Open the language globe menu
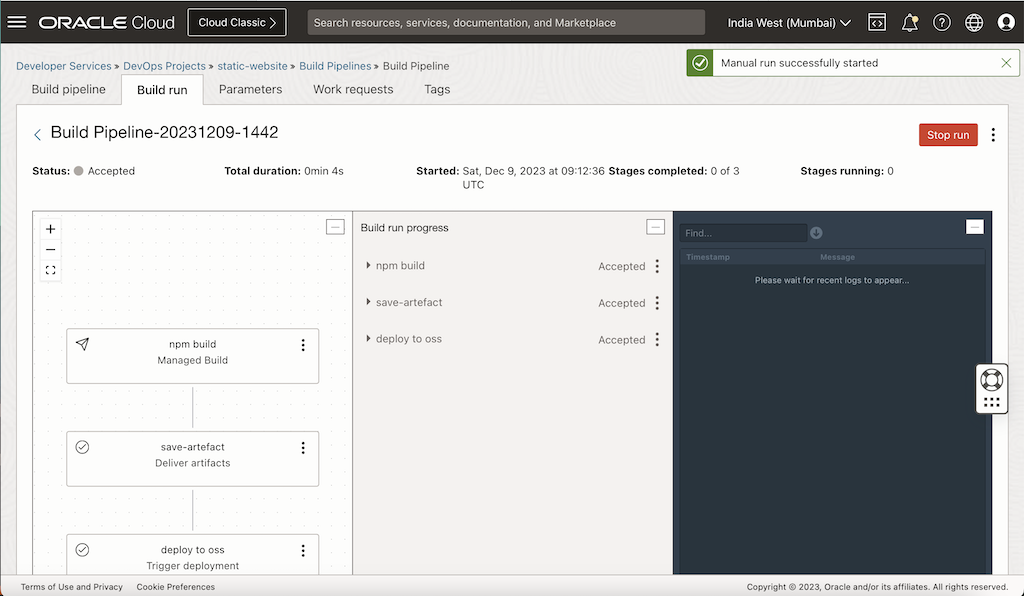Image resolution: width=1024 pixels, height=596 pixels. (x=973, y=21)
